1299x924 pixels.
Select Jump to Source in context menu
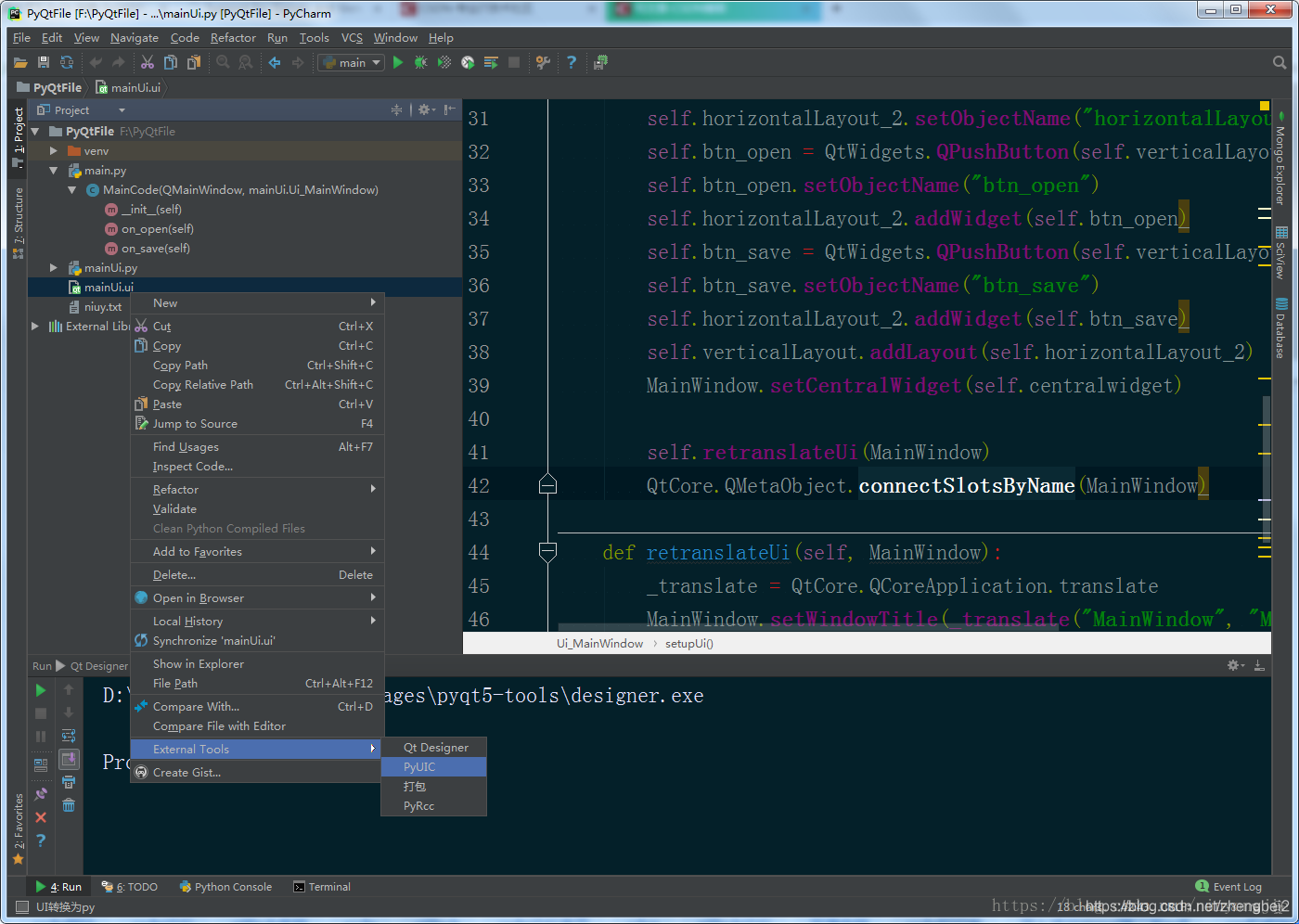(x=257, y=424)
